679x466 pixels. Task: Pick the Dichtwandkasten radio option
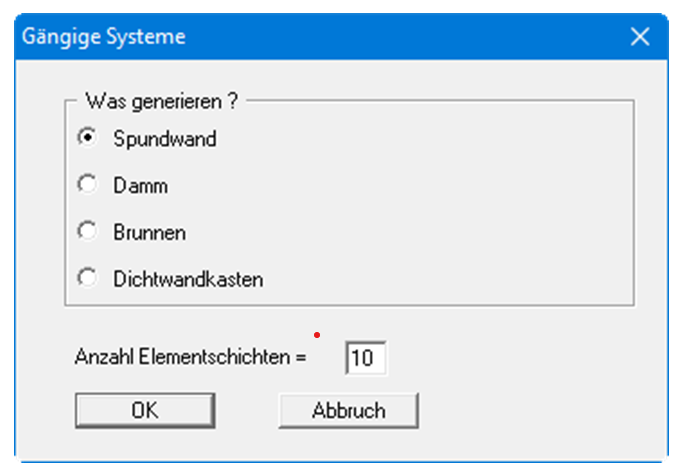pos(88,279)
